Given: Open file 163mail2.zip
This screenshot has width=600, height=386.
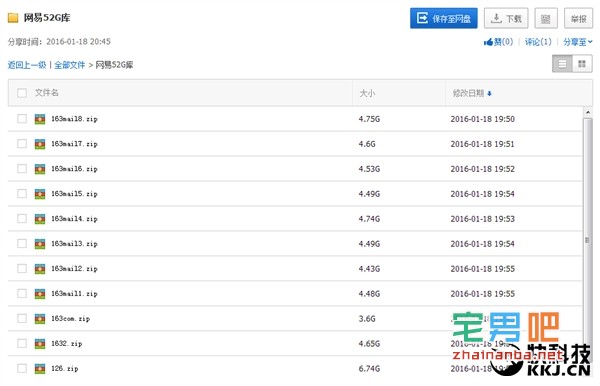Looking at the screenshot, I should [x=74, y=269].
